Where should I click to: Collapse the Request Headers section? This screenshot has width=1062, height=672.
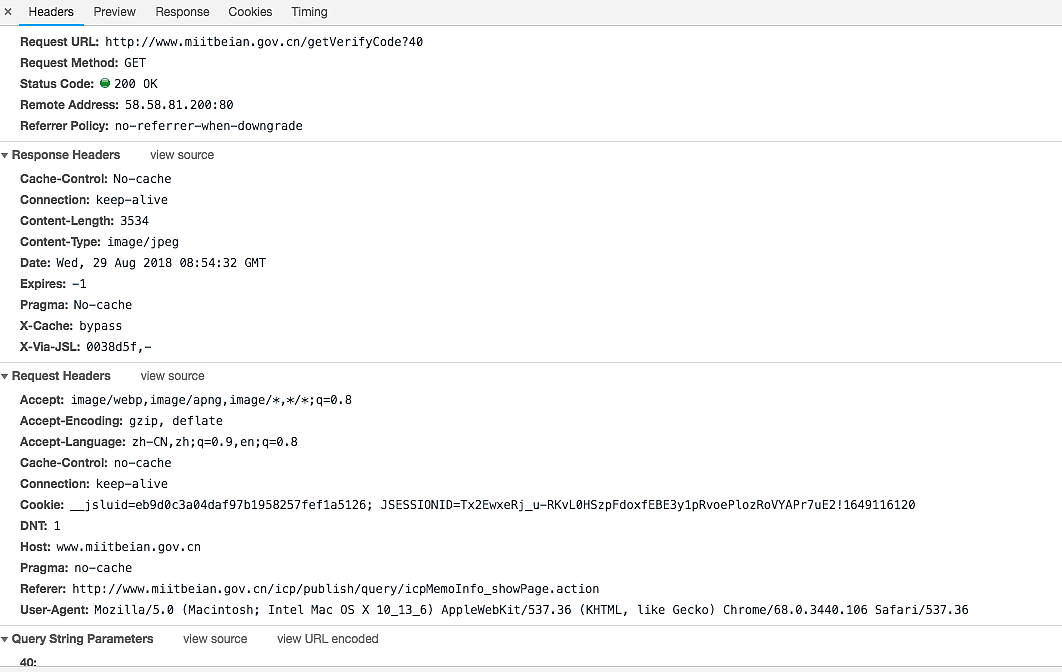coord(5,377)
